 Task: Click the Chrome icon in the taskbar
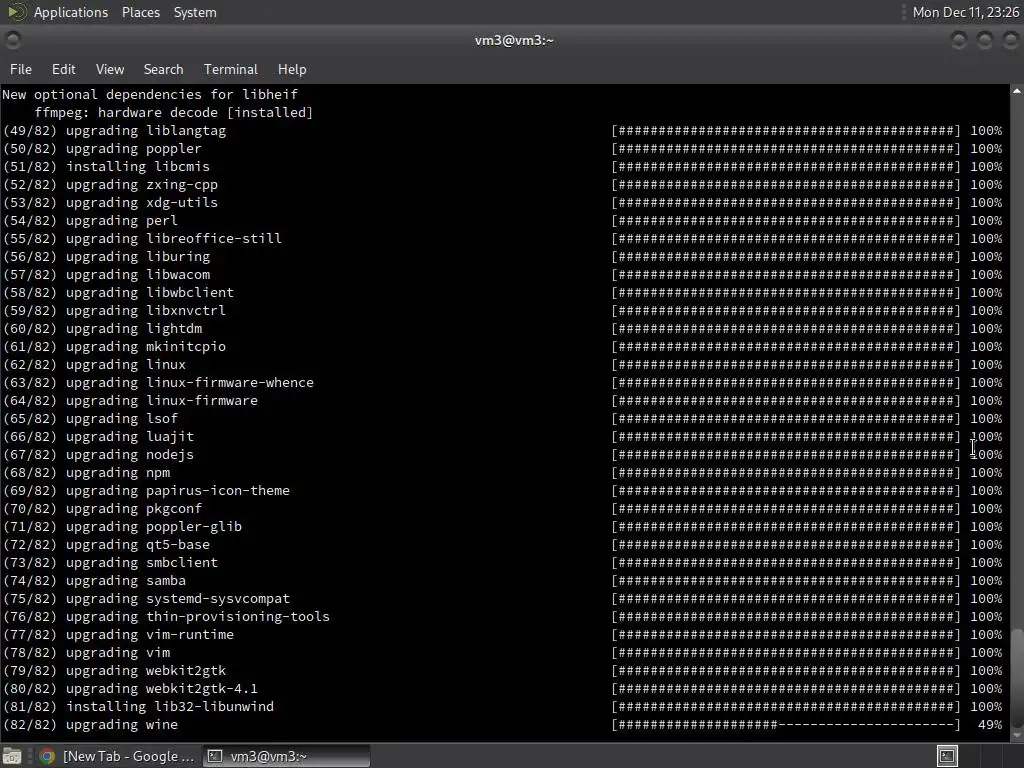(x=47, y=756)
